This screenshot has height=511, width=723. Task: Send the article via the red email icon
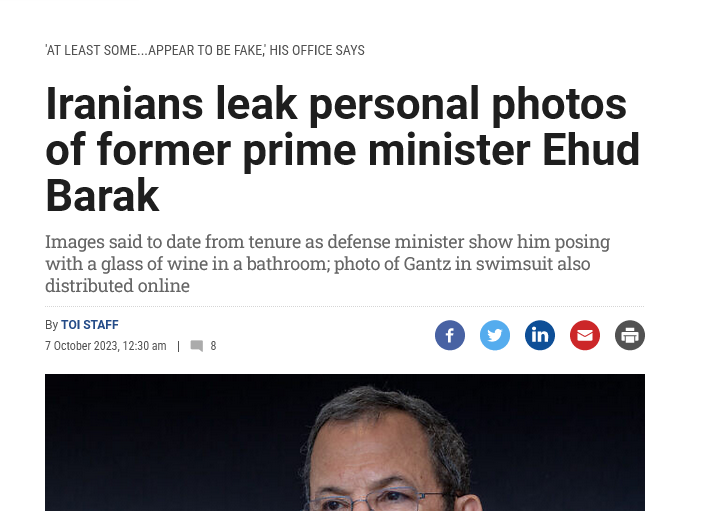(585, 335)
